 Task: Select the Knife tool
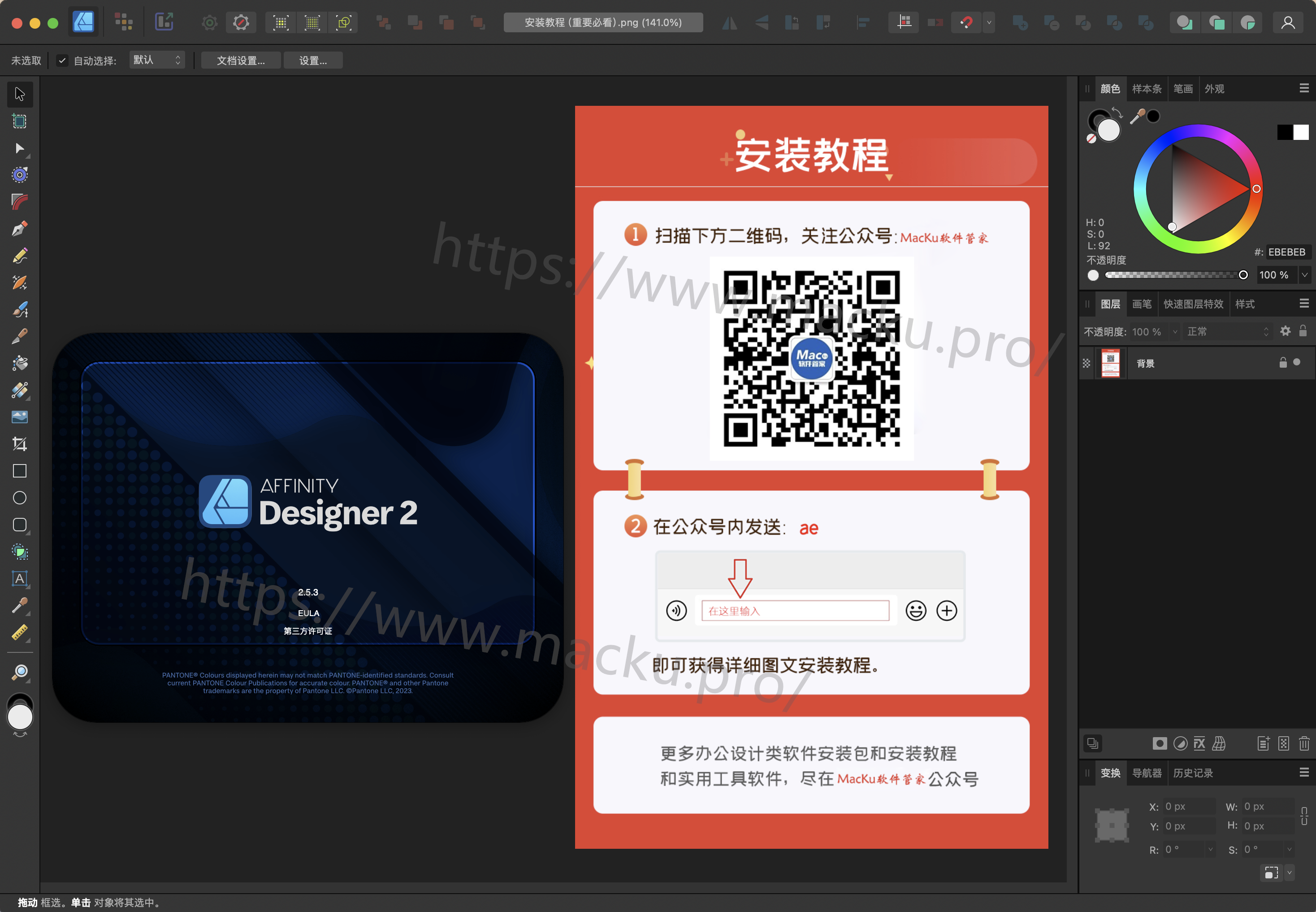(x=20, y=337)
